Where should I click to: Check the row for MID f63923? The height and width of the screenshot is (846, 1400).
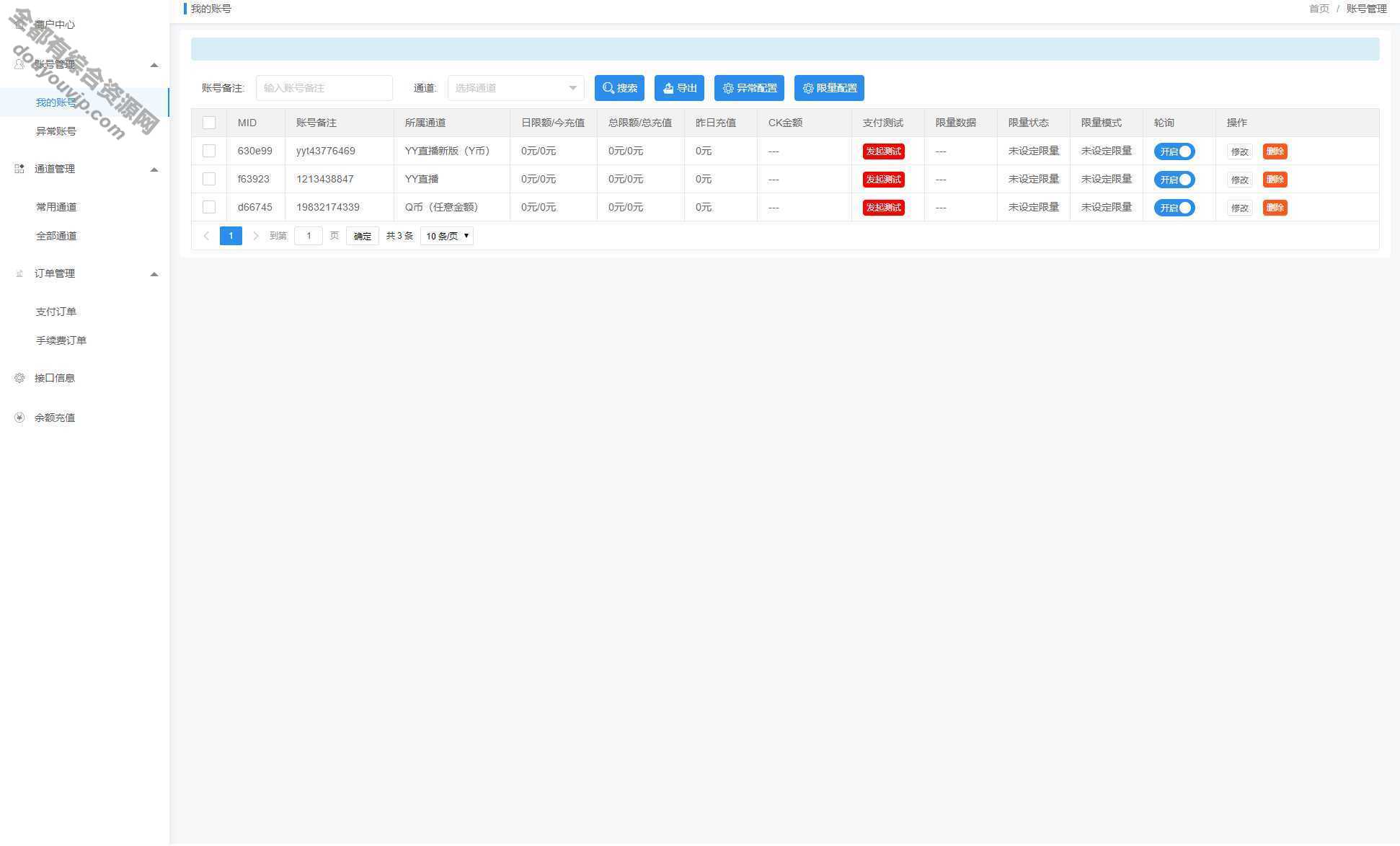[209, 179]
